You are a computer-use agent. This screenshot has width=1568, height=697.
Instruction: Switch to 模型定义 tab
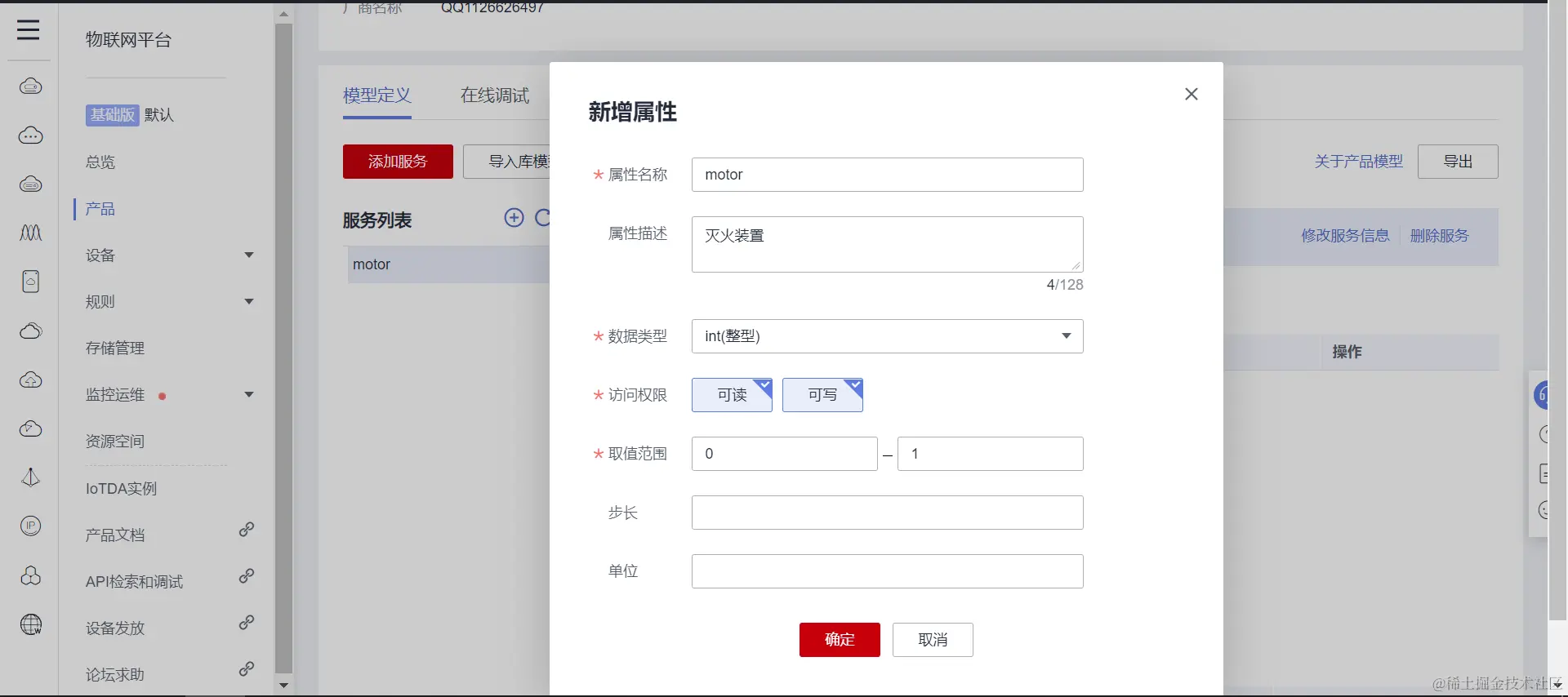(x=376, y=95)
